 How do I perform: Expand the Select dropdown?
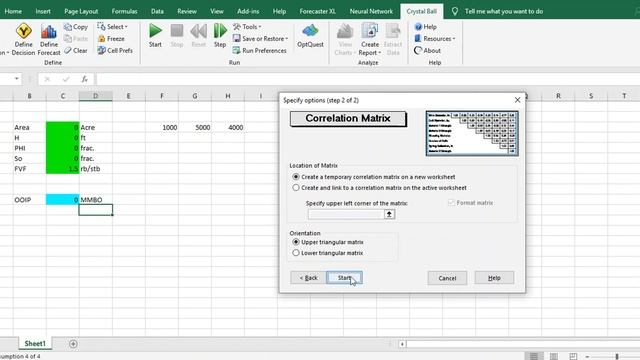point(112,27)
